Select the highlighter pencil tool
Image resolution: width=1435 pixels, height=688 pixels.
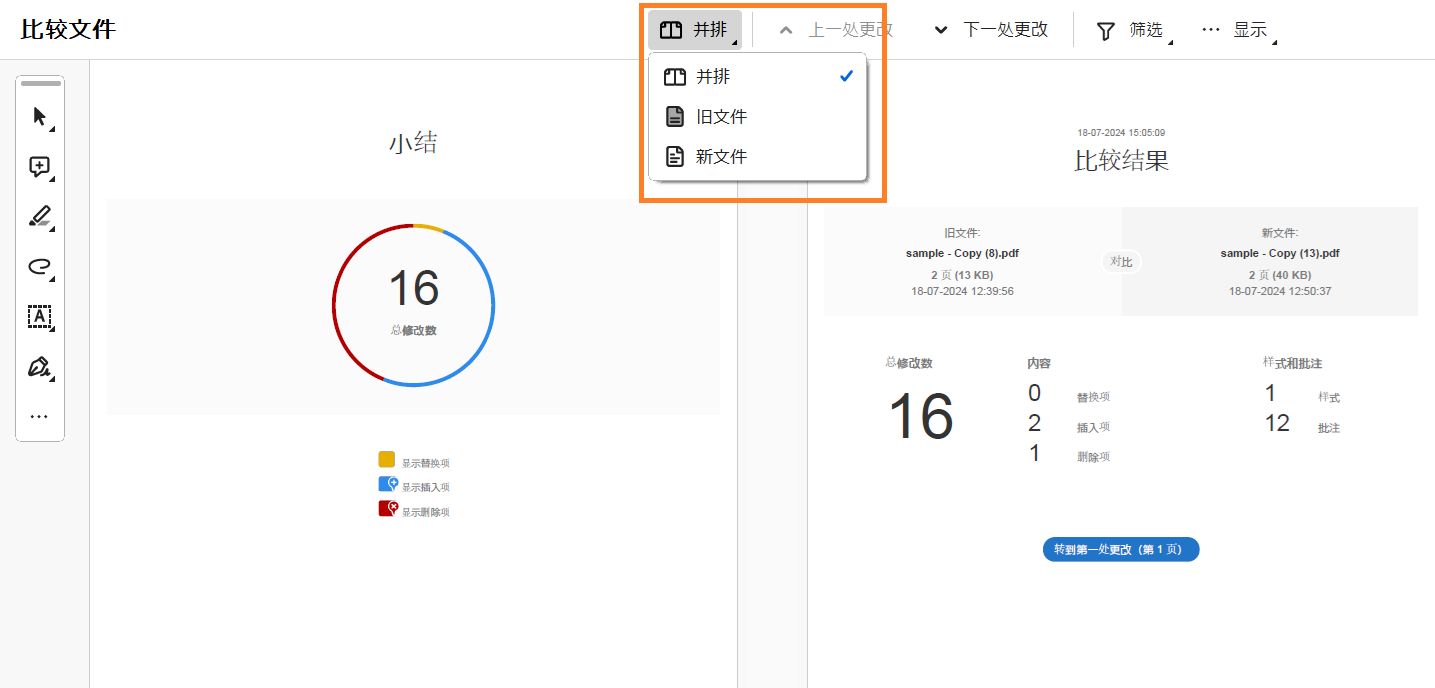click(40, 217)
